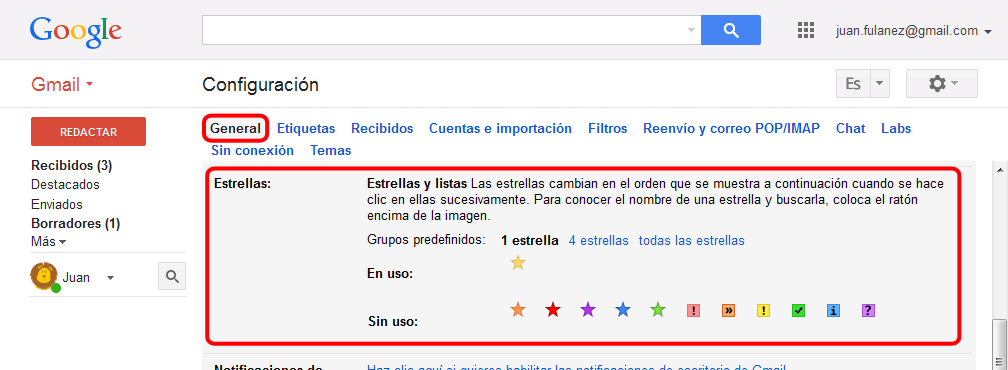Select the green star icon
The image size is (1008, 370).
658,310
